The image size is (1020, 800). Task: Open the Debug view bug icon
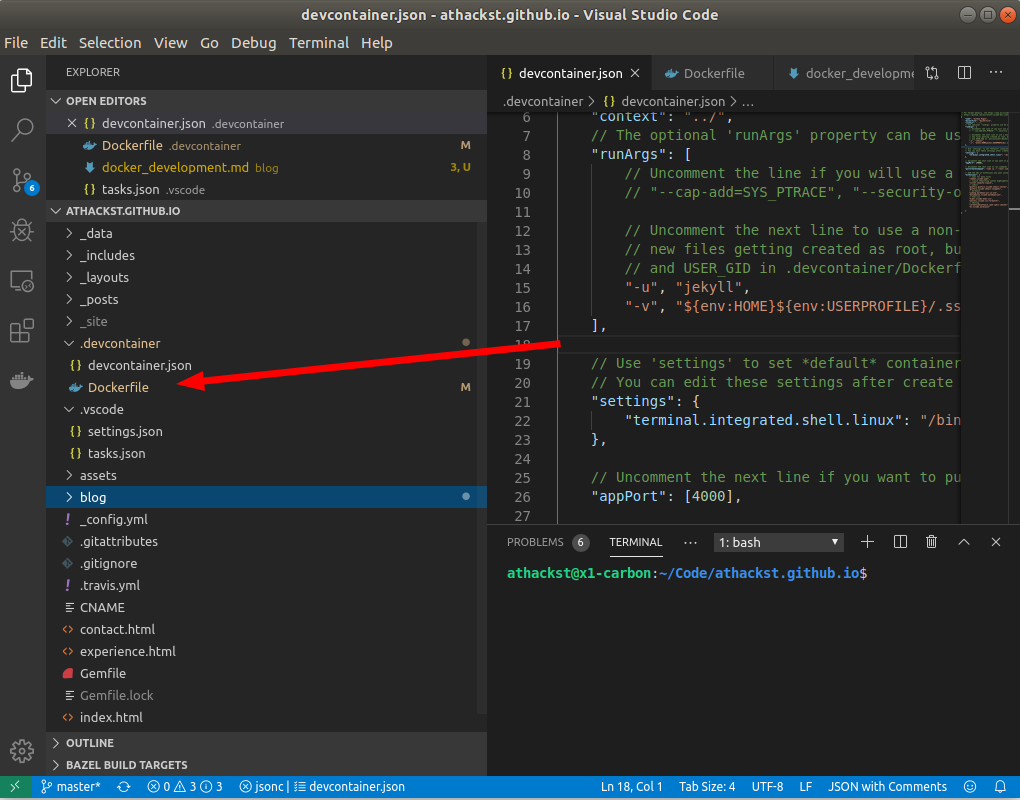[22, 230]
